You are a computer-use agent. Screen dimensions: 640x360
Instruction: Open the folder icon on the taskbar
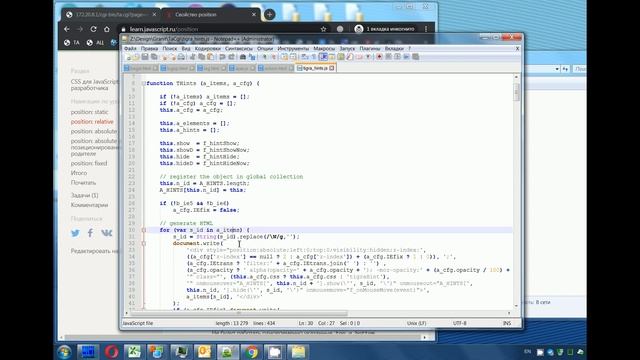point(298,352)
